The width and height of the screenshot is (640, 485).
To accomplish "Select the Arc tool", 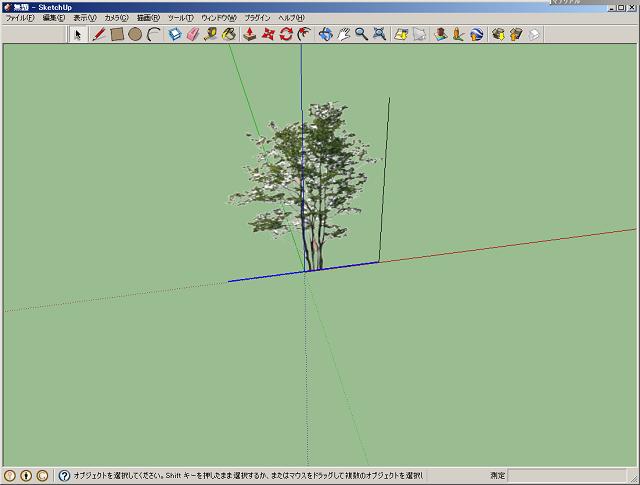I will click(154, 34).
